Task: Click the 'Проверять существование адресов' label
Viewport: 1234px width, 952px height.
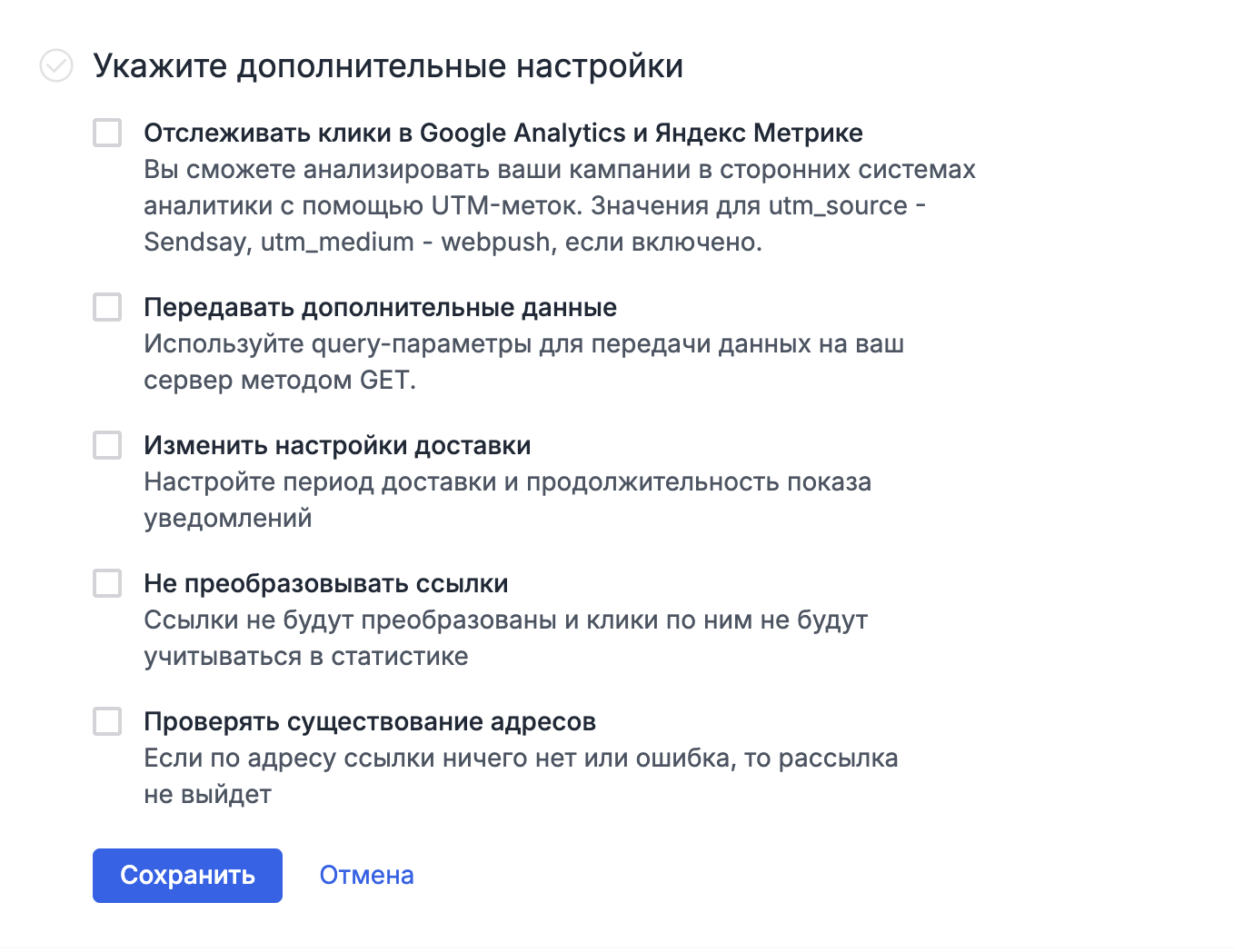Action: (369, 721)
